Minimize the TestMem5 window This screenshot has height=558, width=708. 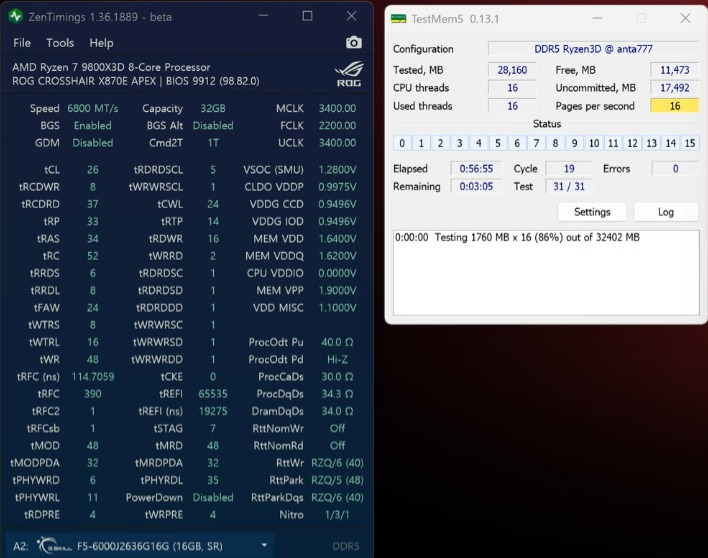(x=597, y=18)
